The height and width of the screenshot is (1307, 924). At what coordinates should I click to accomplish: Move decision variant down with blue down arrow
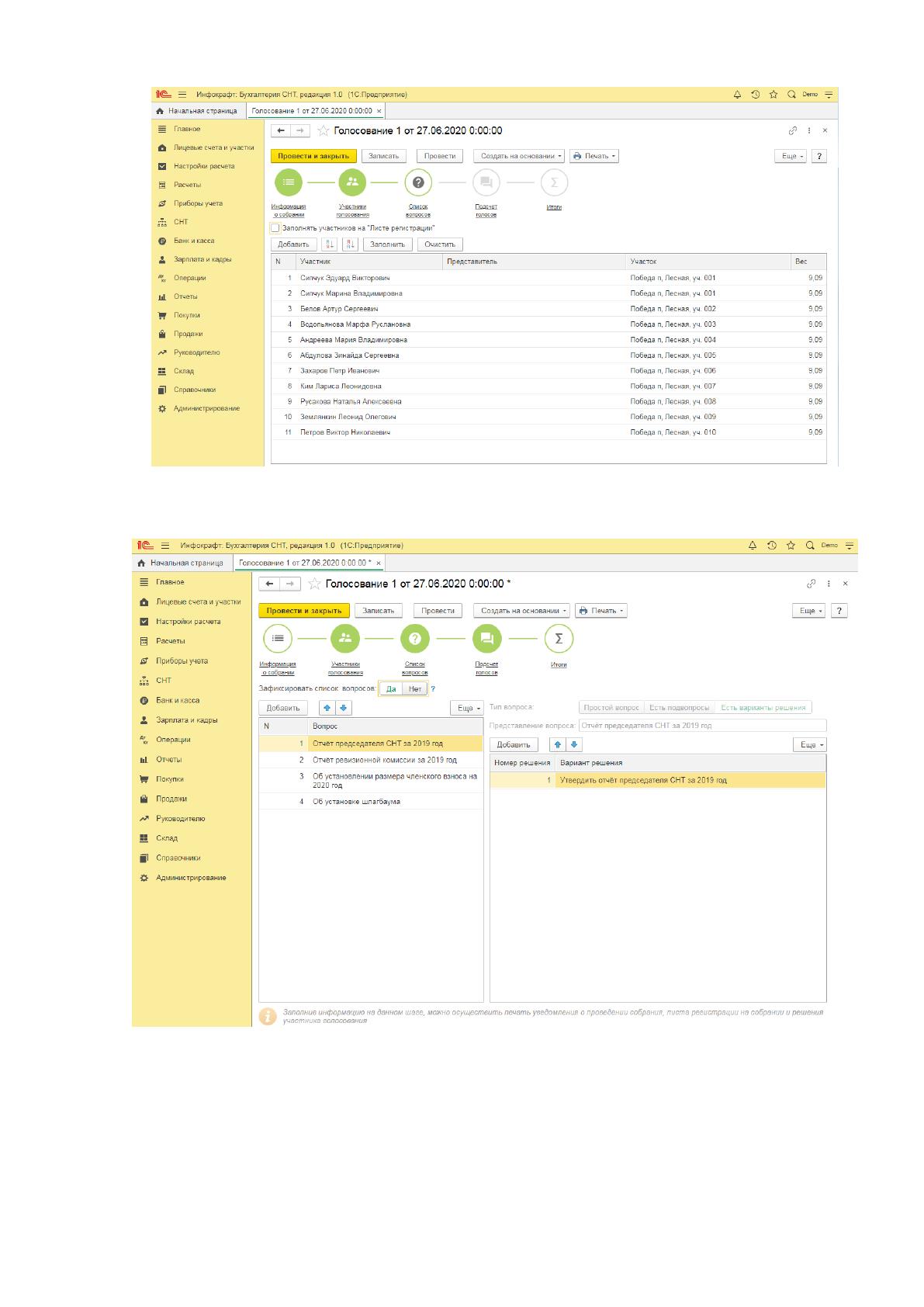[574, 744]
